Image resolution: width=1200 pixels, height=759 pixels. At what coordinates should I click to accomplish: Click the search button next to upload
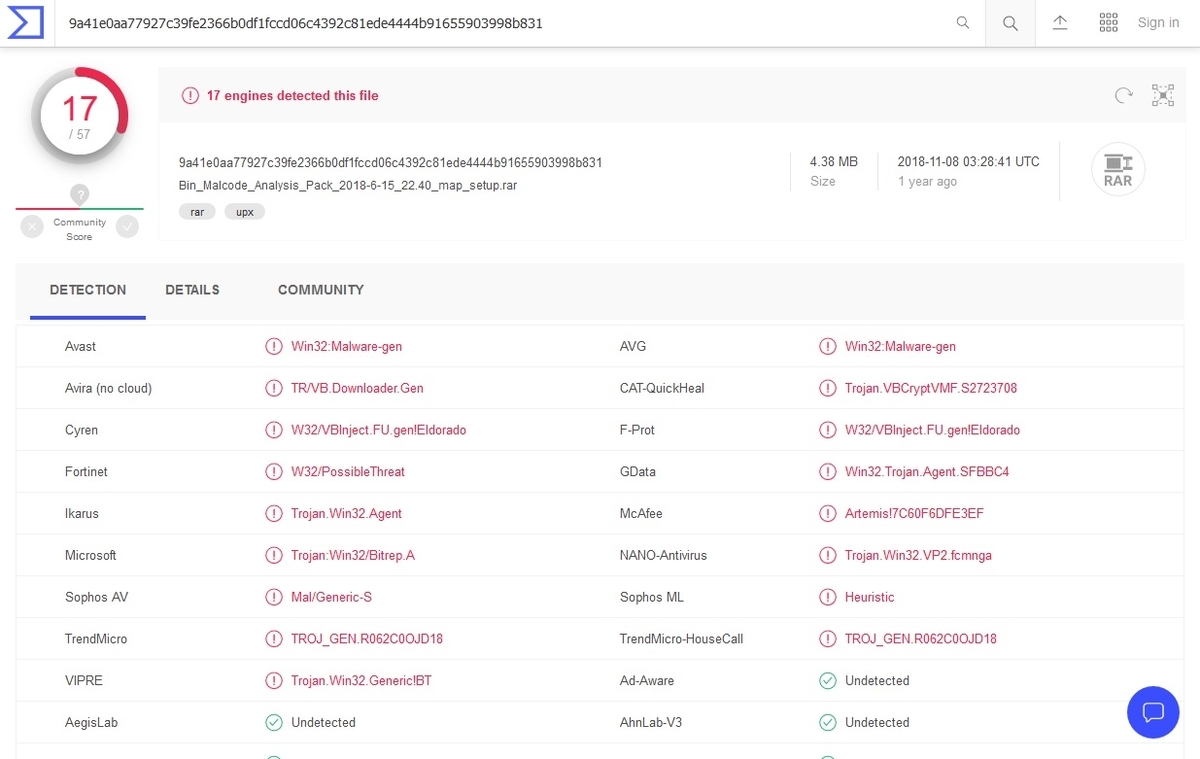[x=1010, y=23]
